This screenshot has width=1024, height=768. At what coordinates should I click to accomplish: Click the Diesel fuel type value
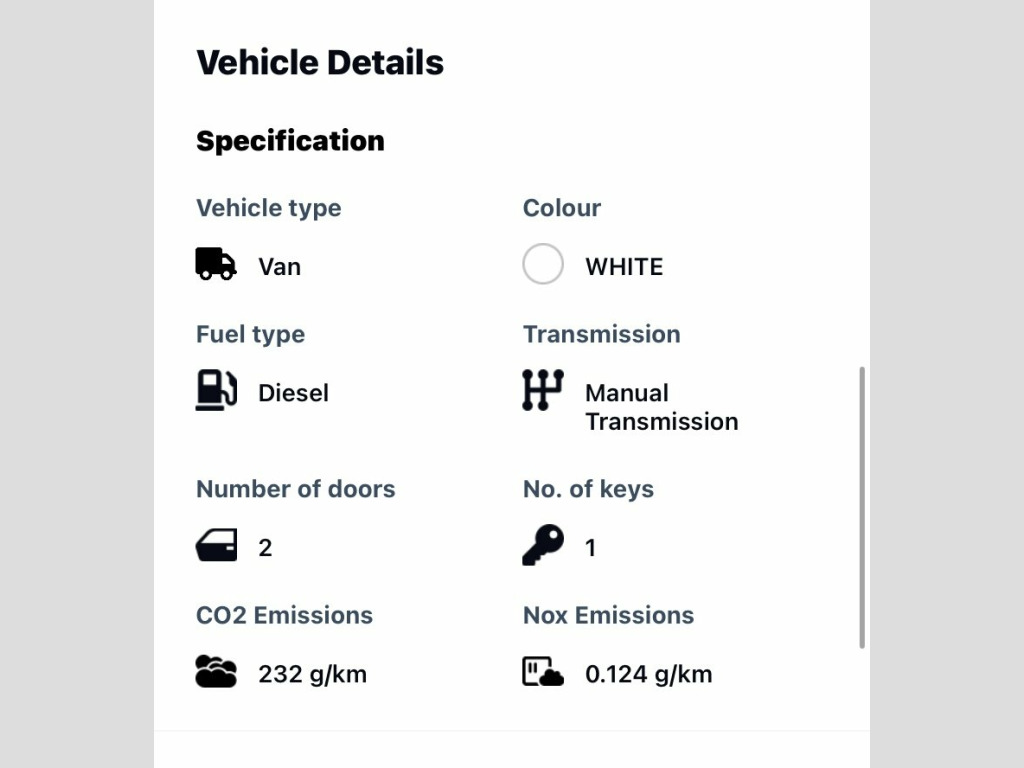coord(293,392)
